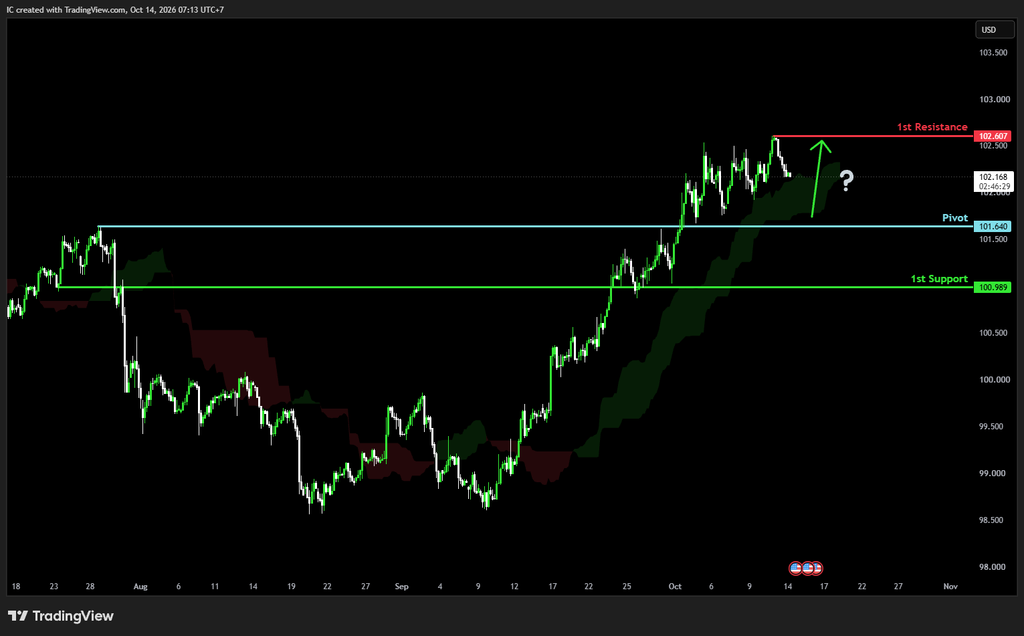Click the 100.500 price axis label

[993, 332]
